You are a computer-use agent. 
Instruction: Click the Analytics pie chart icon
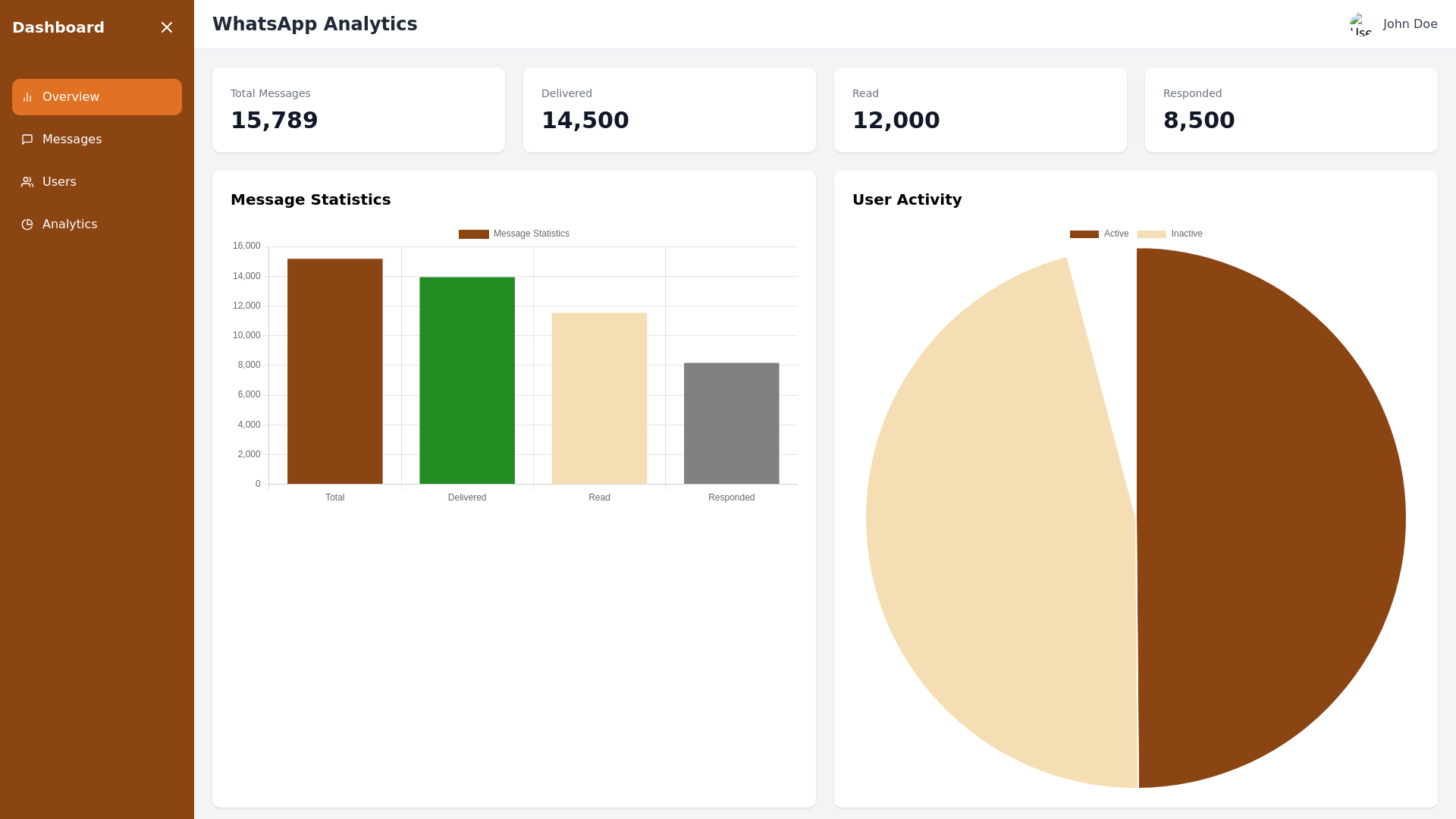point(27,224)
